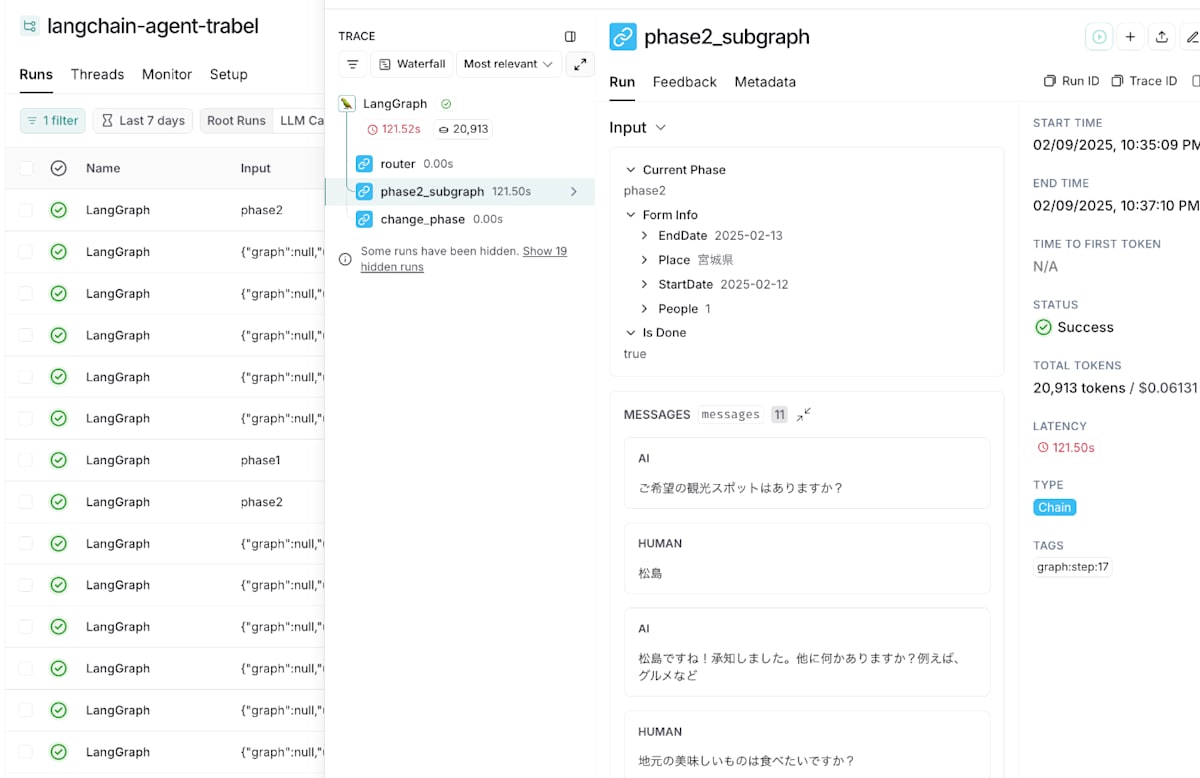
Task: Select the Root Runs segment
Action: (x=236, y=120)
